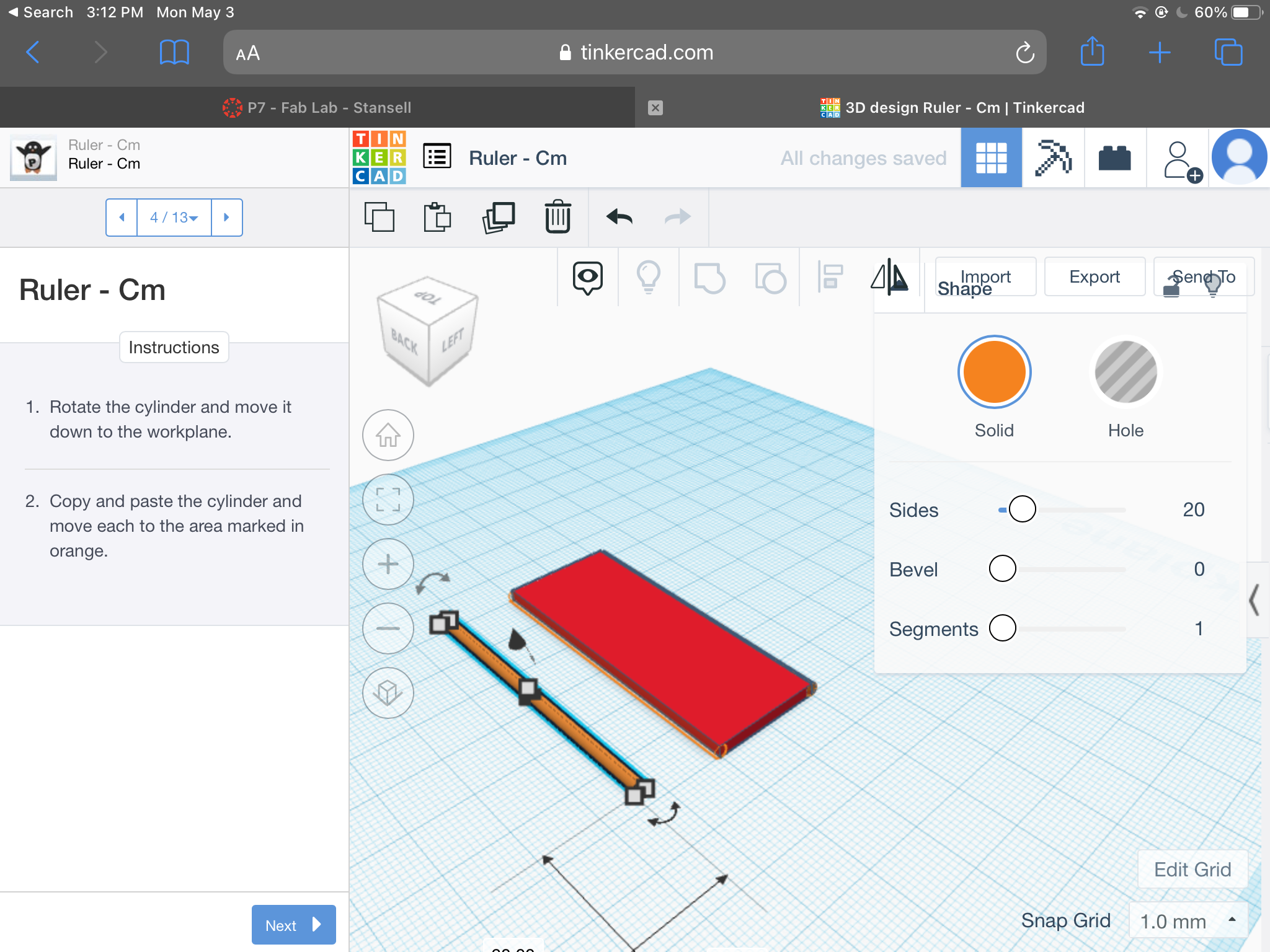Click the Duplicate and repeat icon

tap(499, 217)
